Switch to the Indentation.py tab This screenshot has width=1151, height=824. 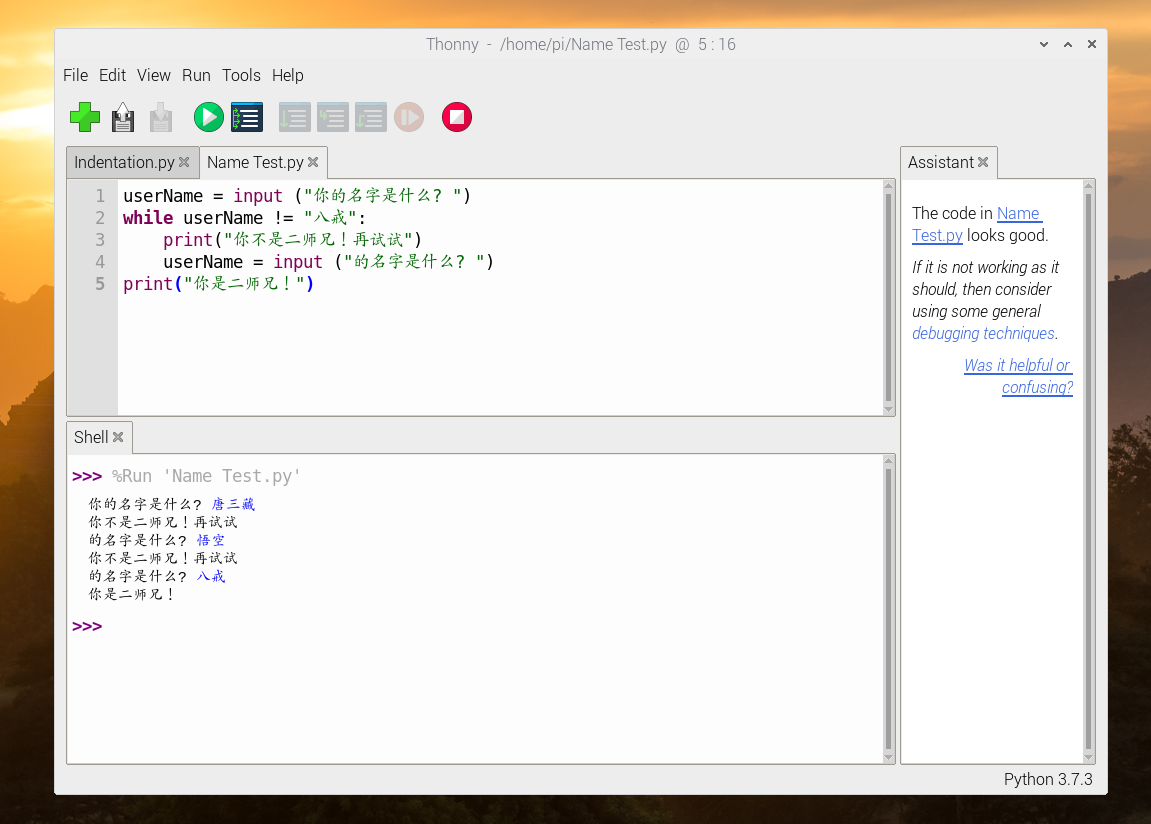[124, 162]
